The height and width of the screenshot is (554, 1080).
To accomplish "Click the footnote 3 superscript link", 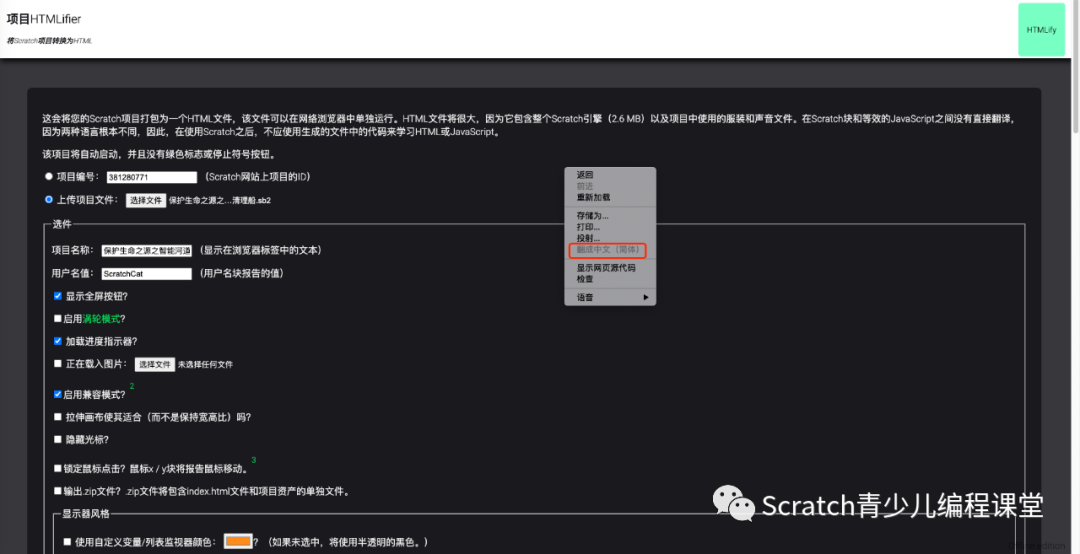I will 253,460.
